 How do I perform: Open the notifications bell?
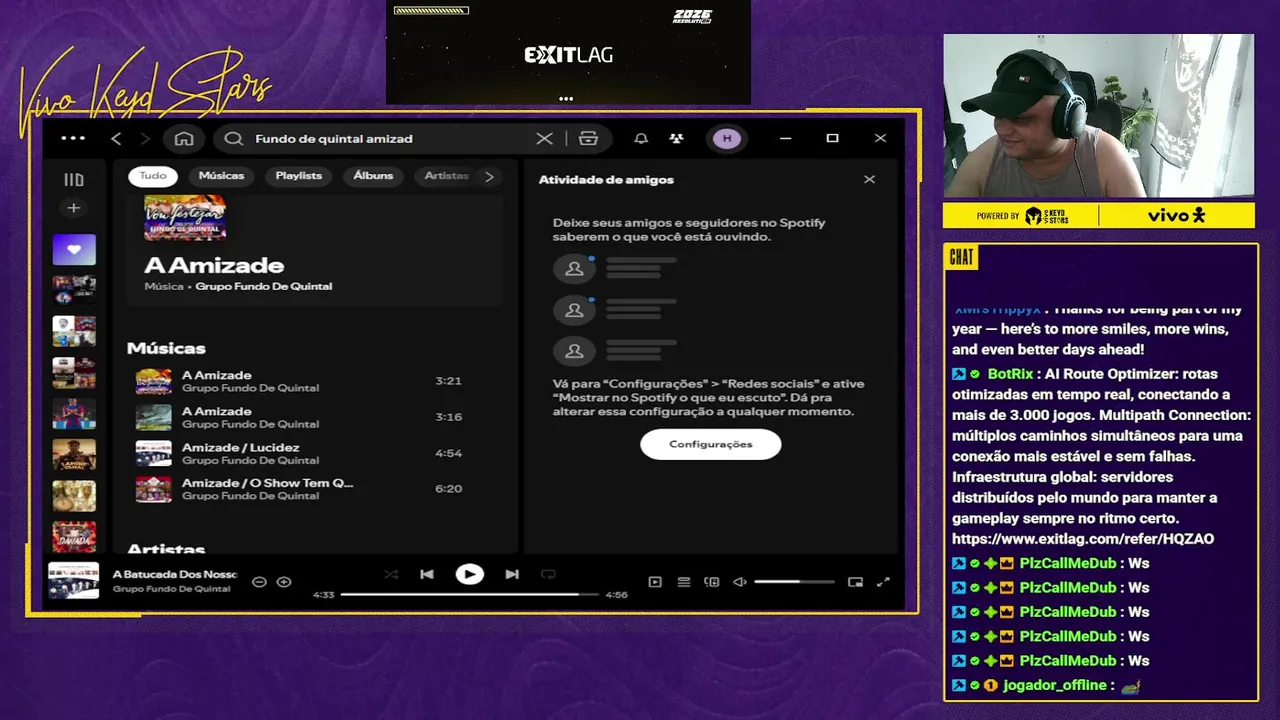coord(641,138)
